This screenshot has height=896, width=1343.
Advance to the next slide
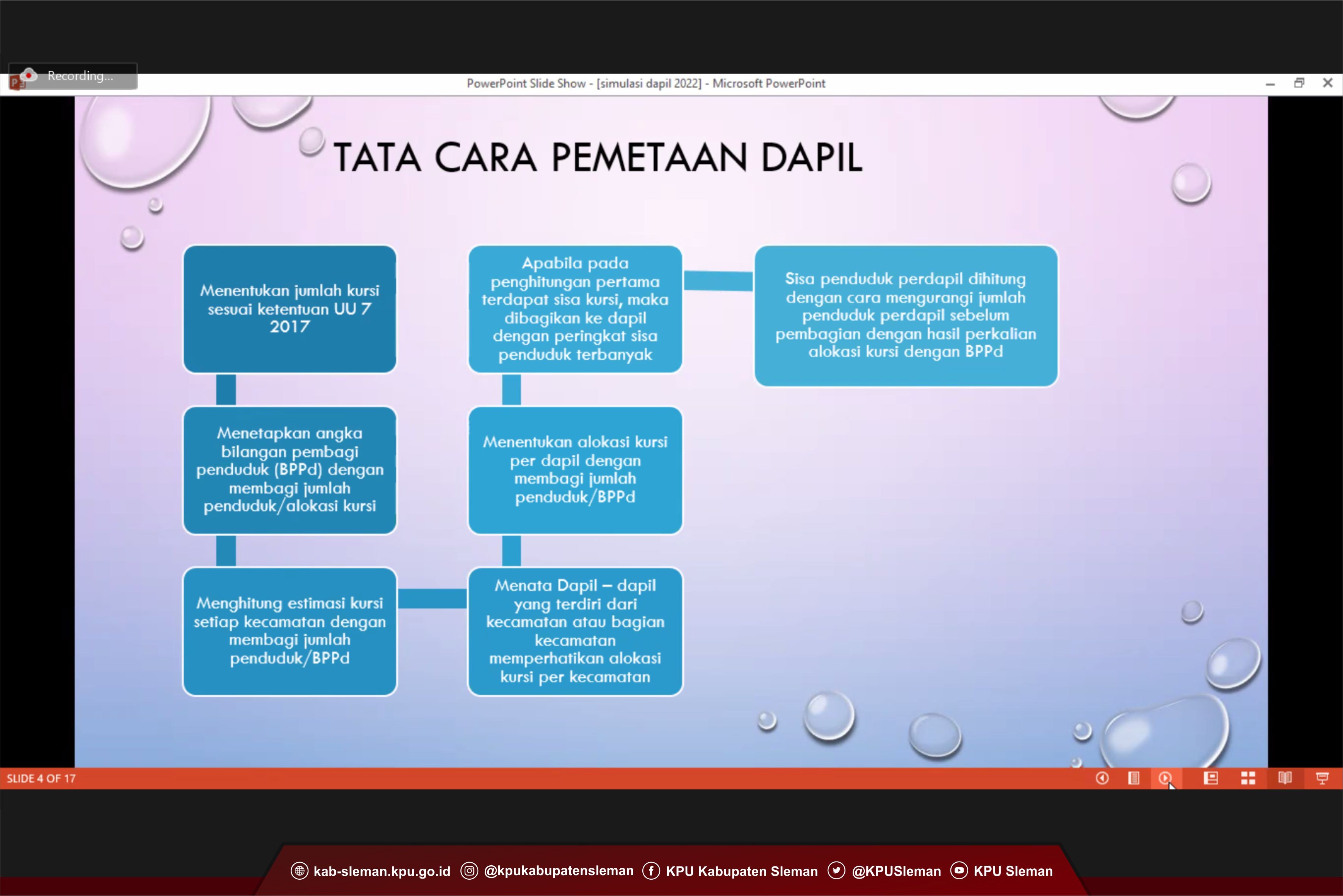[x=1164, y=778]
